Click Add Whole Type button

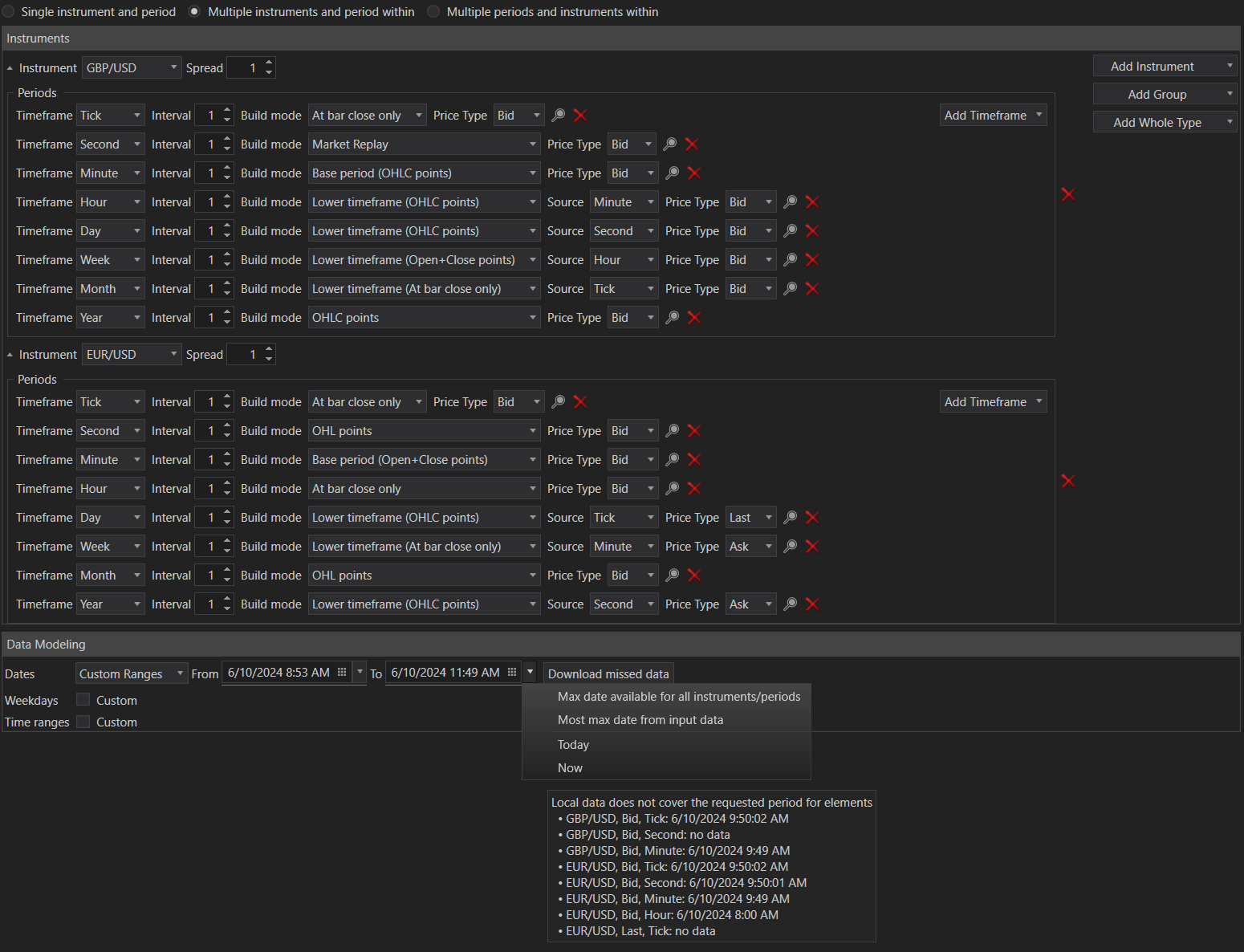point(1157,123)
